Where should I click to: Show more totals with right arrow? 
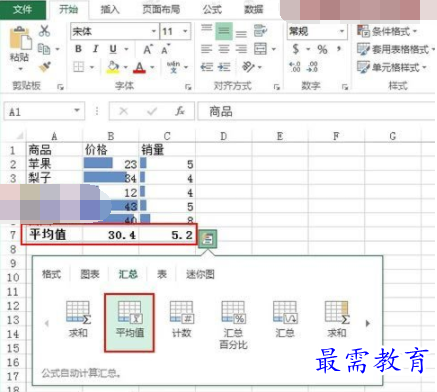click(368, 323)
